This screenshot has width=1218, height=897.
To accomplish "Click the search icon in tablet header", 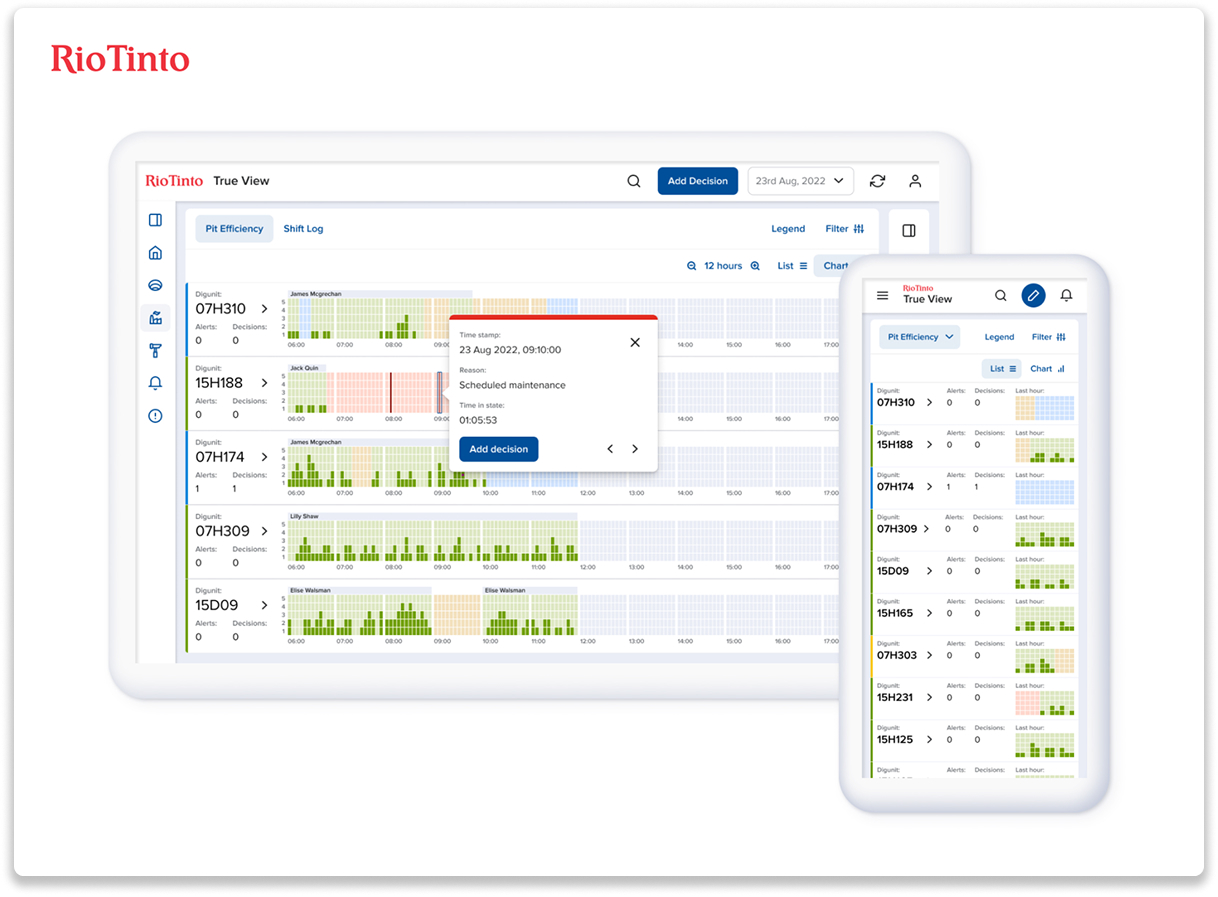I will (x=634, y=181).
